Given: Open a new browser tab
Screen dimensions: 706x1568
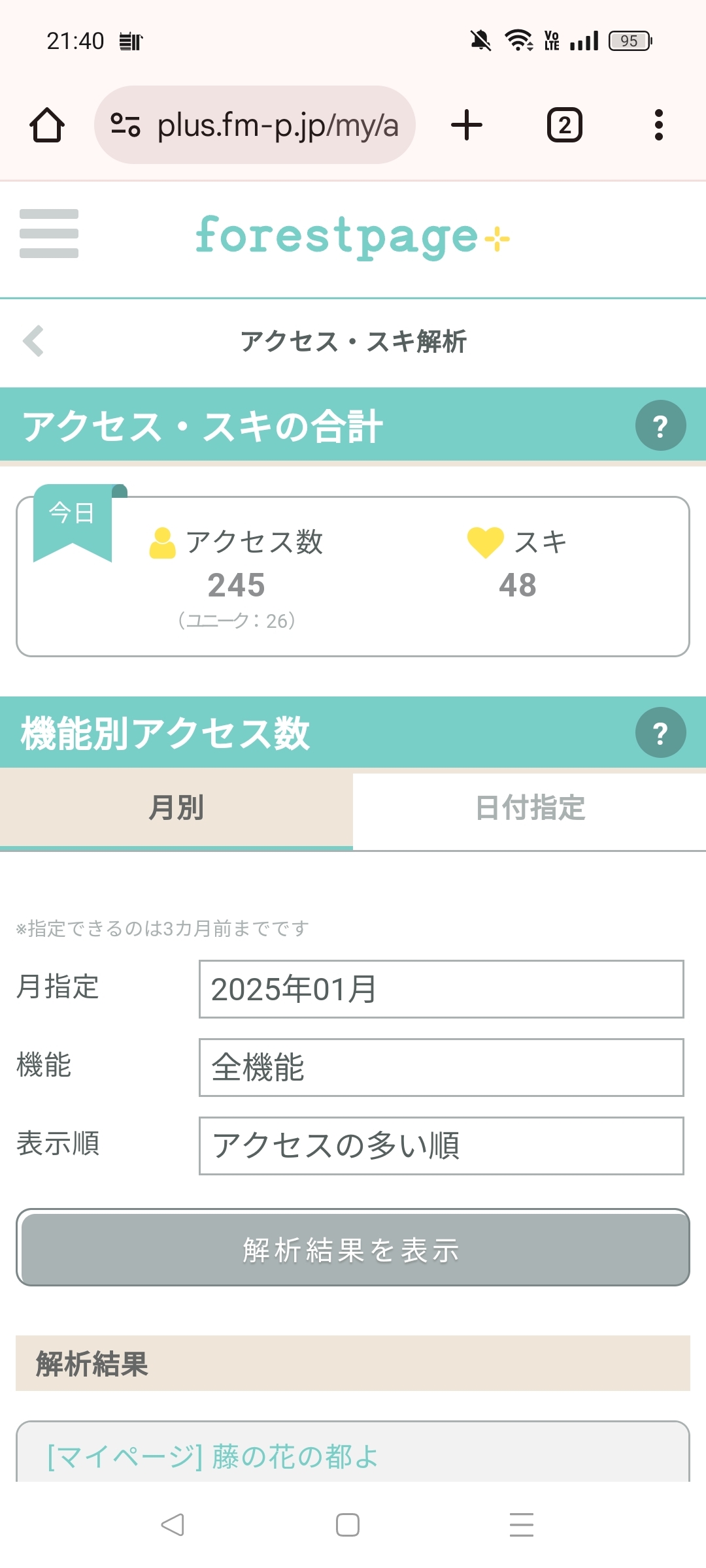Looking at the screenshot, I should (x=467, y=125).
